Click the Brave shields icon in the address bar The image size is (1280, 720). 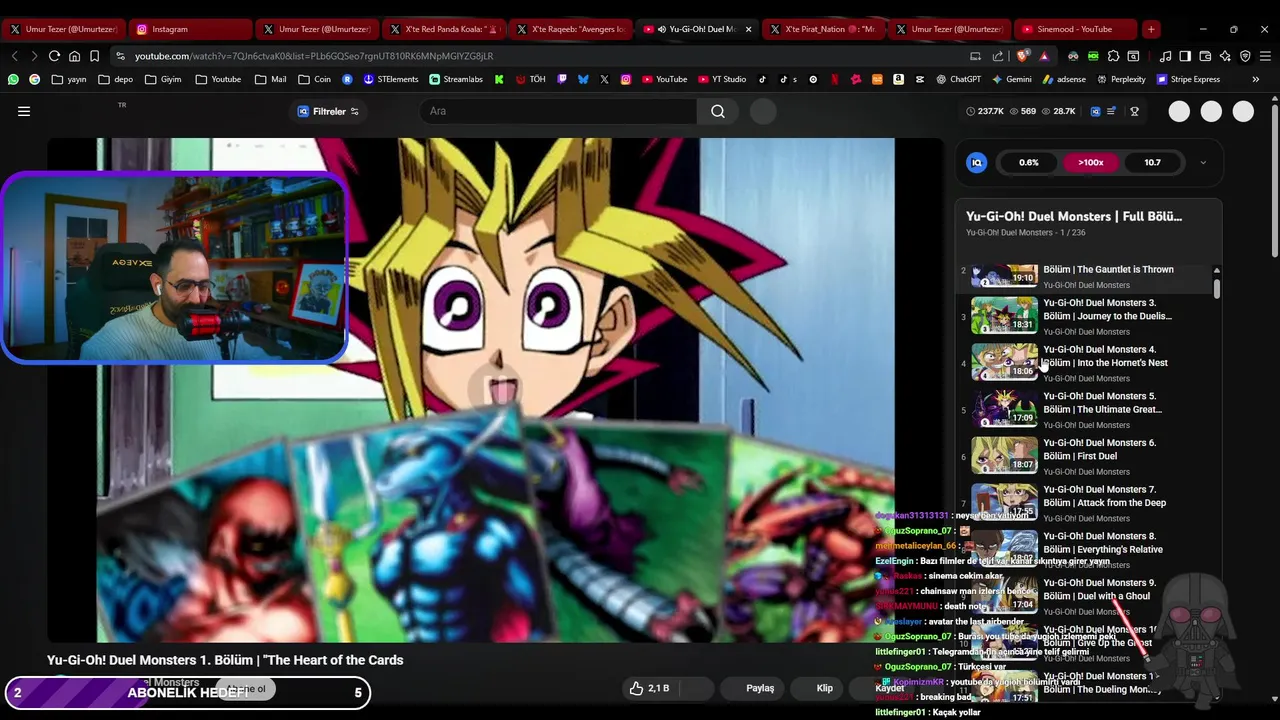point(1021,56)
